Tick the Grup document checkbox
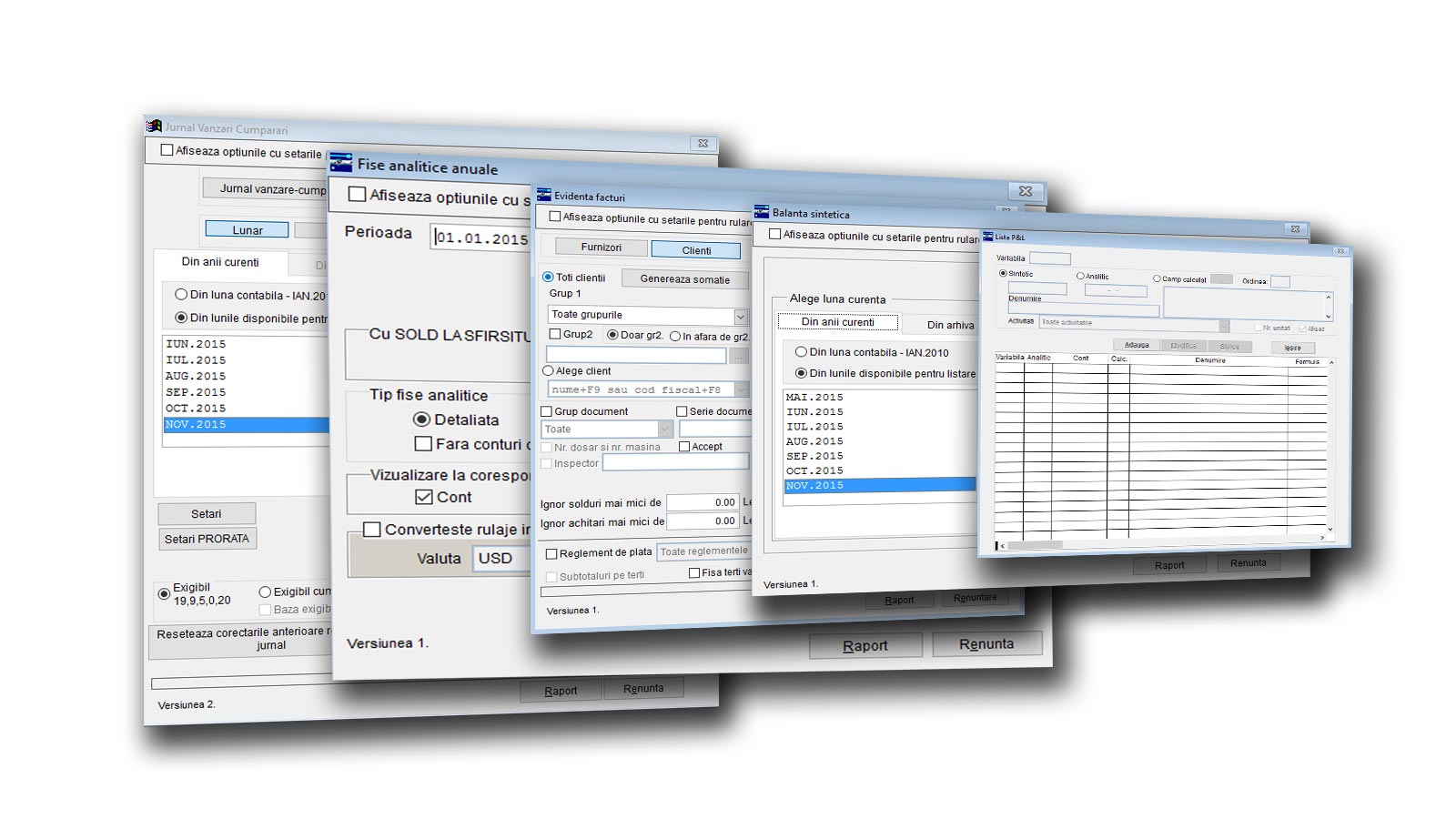 tap(547, 411)
